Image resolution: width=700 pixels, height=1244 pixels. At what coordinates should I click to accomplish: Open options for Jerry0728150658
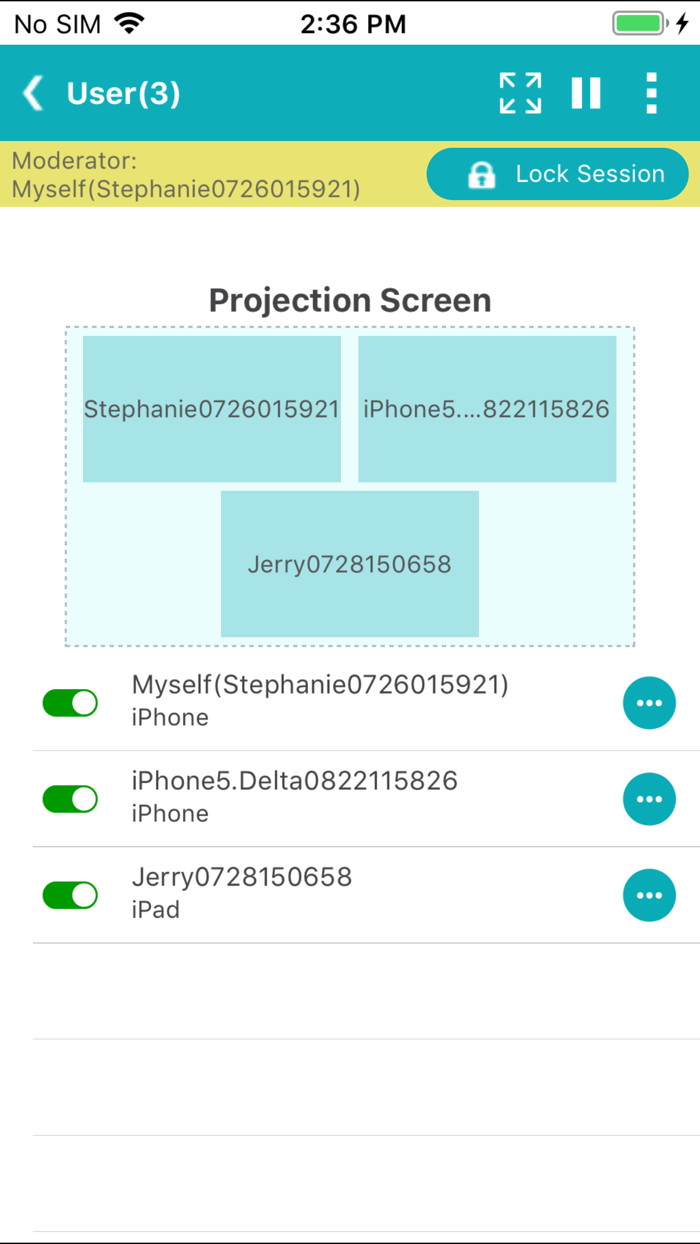[649, 895]
